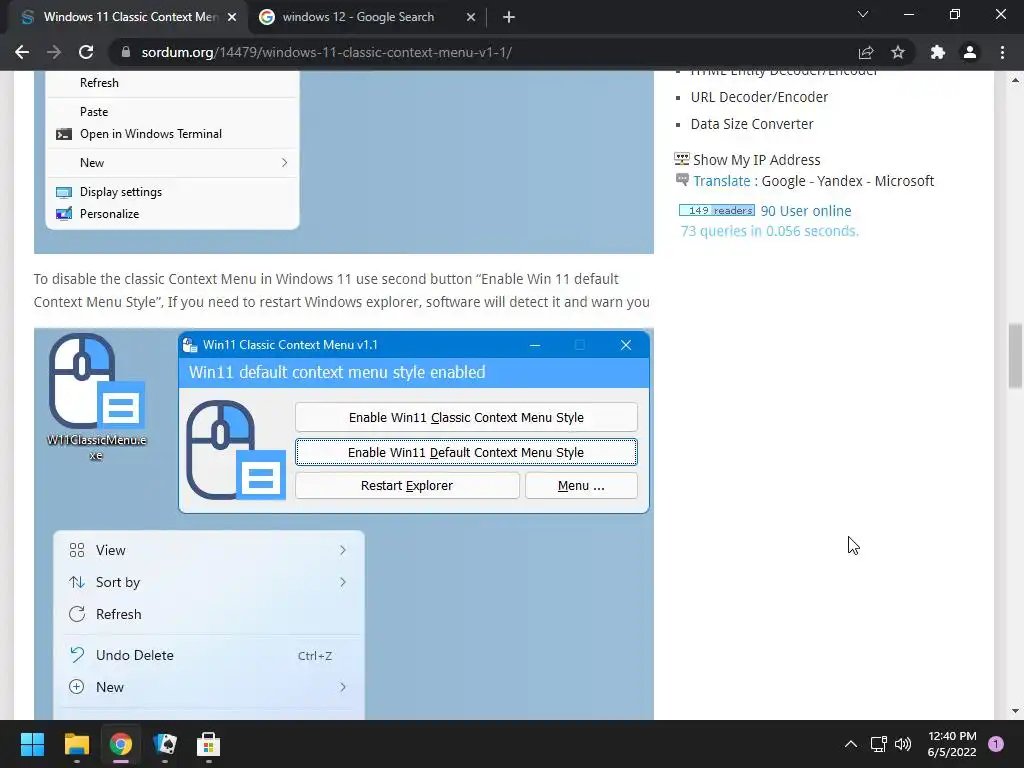Close the windows 12 Google Search tab
The width and height of the screenshot is (1024, 768).
pyautogui.click(x=471, y=17)
